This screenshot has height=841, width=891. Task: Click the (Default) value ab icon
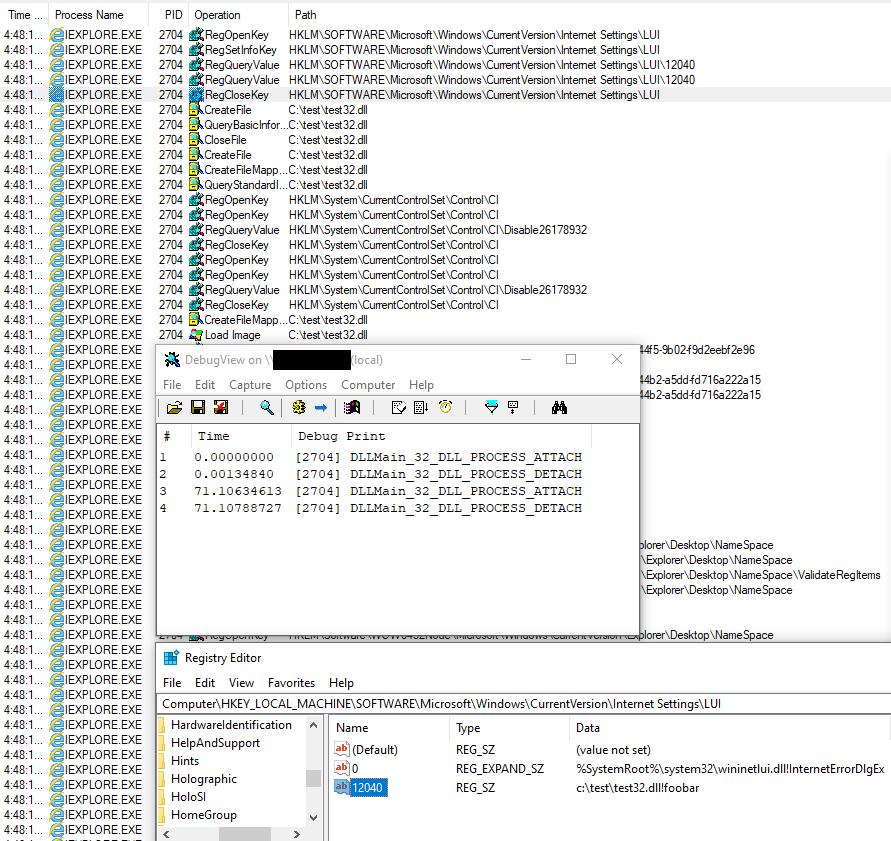click(342, 749)
